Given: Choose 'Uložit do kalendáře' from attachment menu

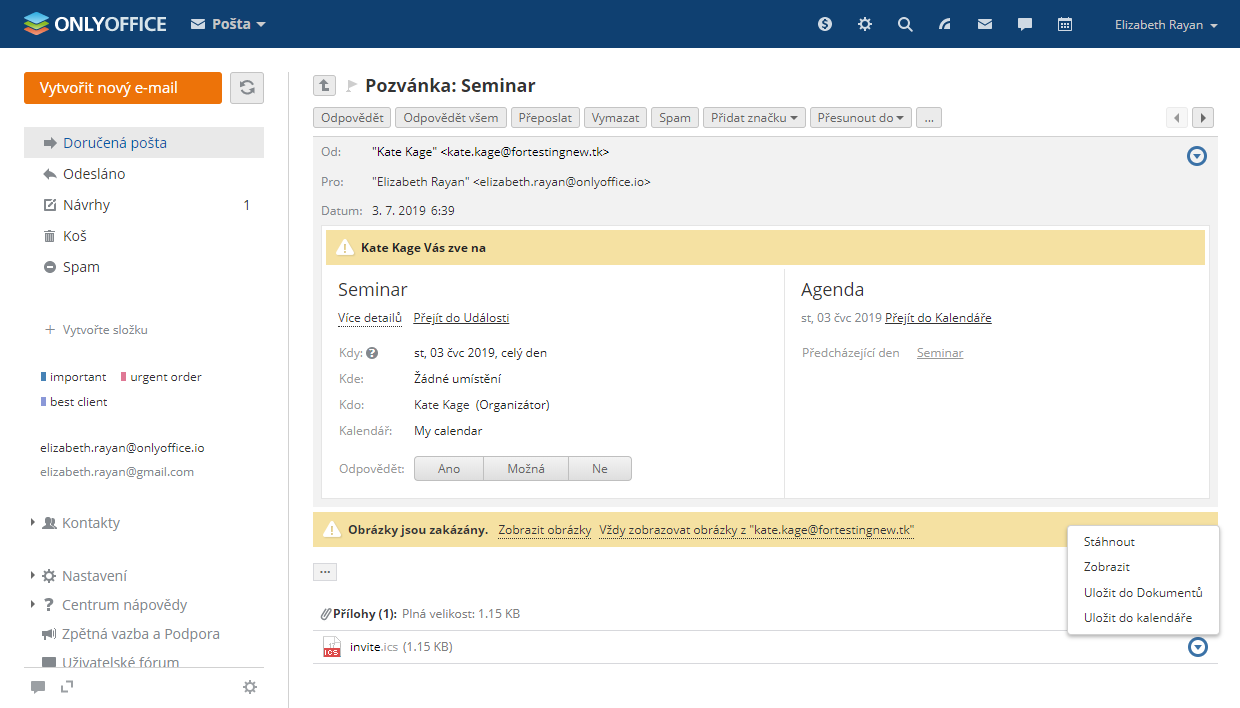Looking at the screenshot, I should [x=1137, y=618].
